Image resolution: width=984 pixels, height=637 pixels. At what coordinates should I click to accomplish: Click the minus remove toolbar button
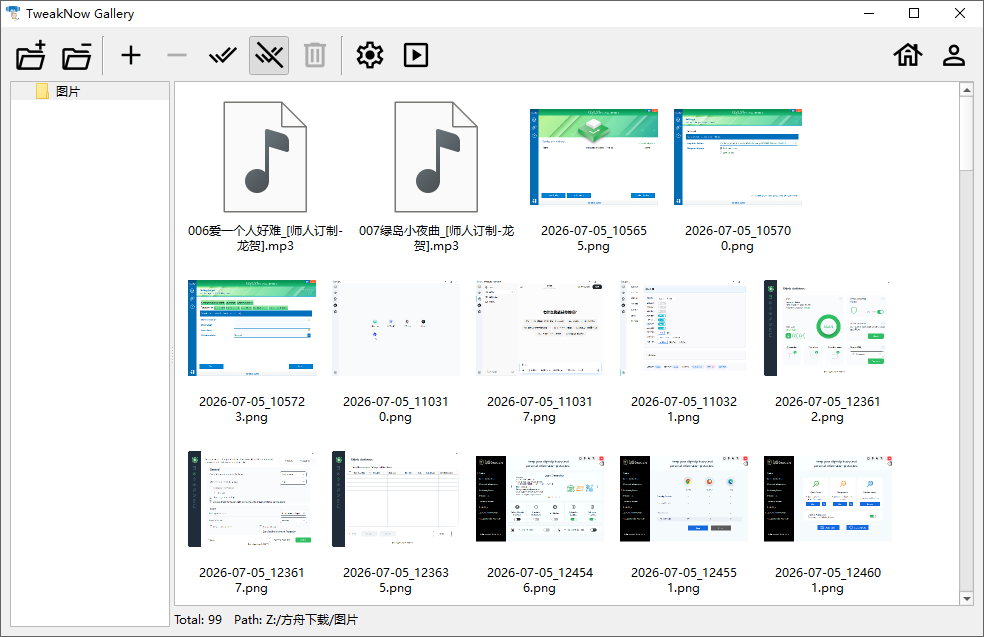pos(177,55)
